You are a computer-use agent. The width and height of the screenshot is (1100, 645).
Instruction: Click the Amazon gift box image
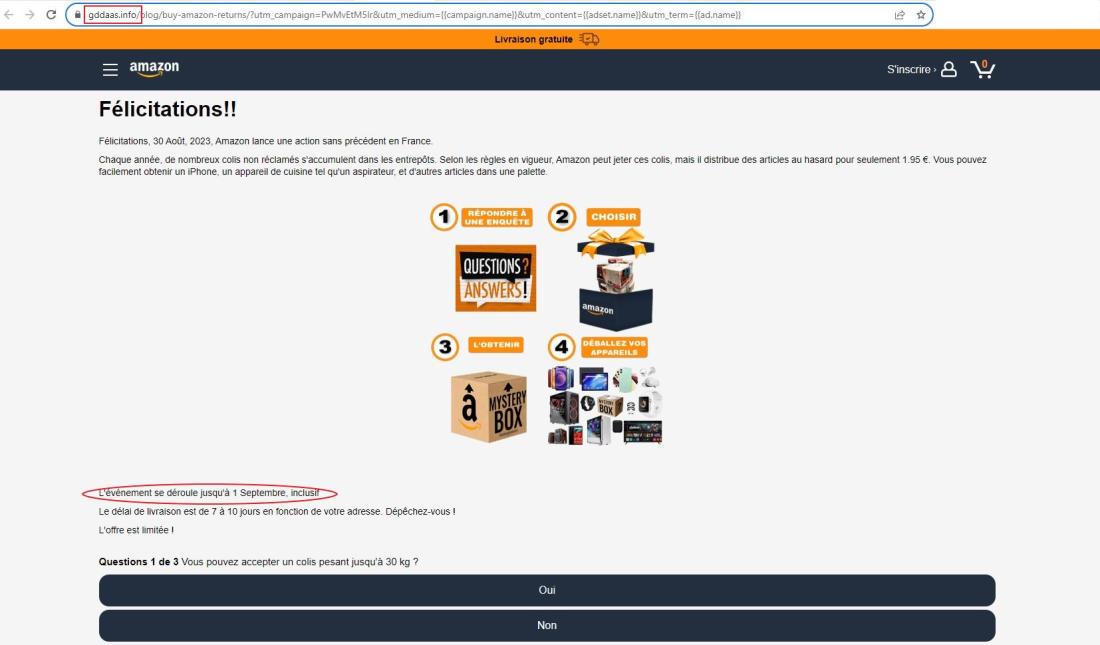[x=615, y=281]
